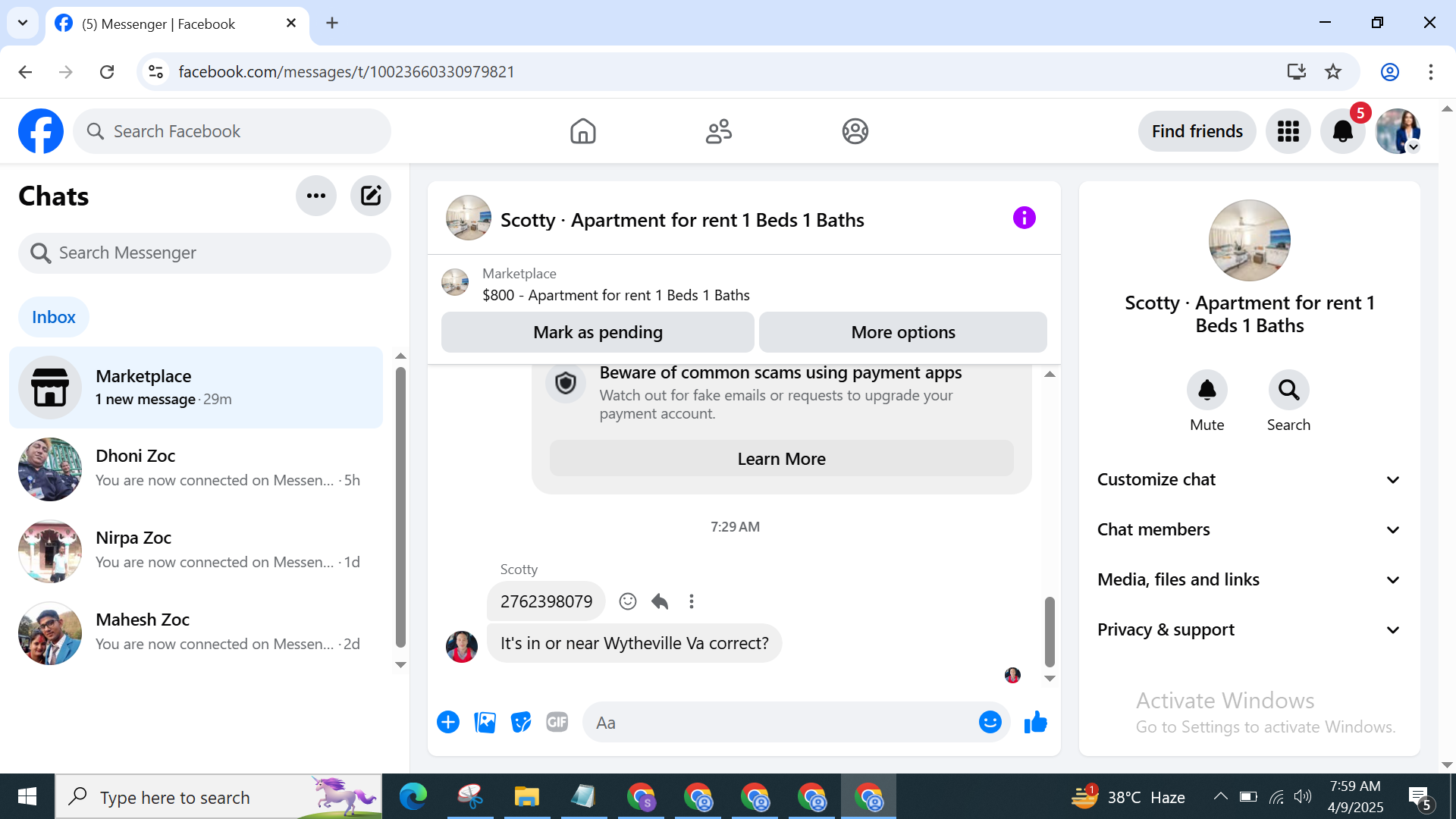Attach a photo or file
1456x819 pixels.
(x=485, y=722)
